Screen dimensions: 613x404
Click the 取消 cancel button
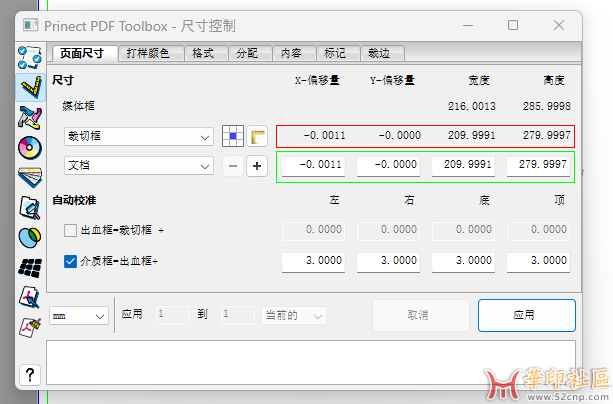[x=421, y=315]
